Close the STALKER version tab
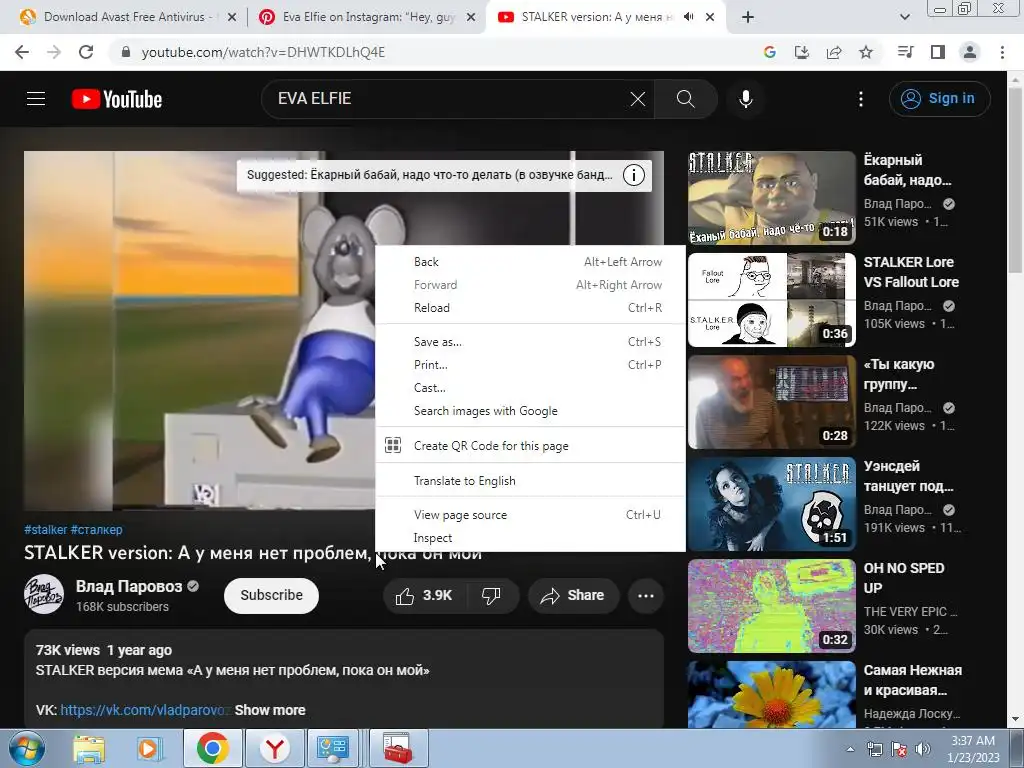The width and height of the screenshot is (1024, 768). point(710,18)
